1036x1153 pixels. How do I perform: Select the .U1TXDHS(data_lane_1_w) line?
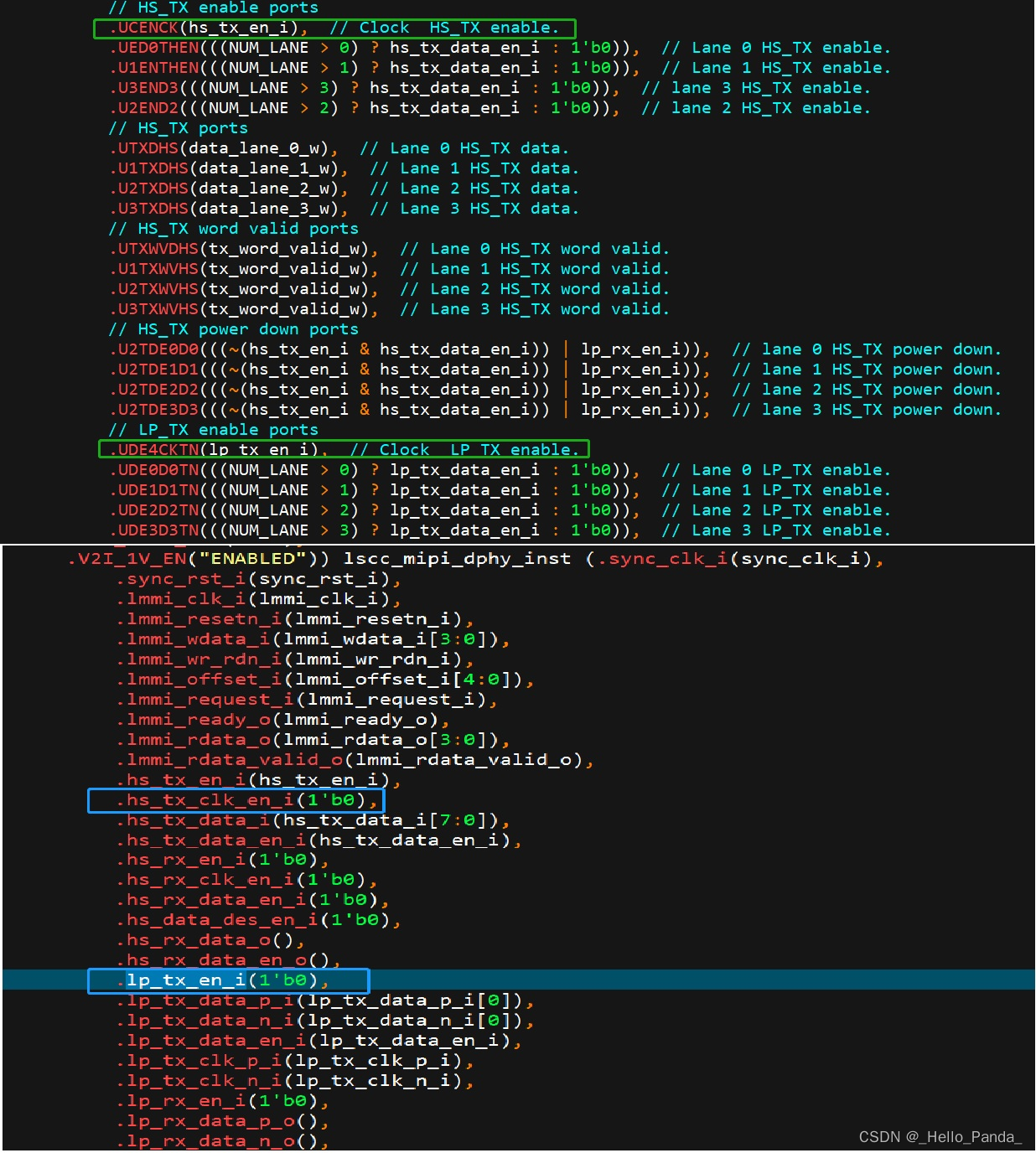coord(229,168)
